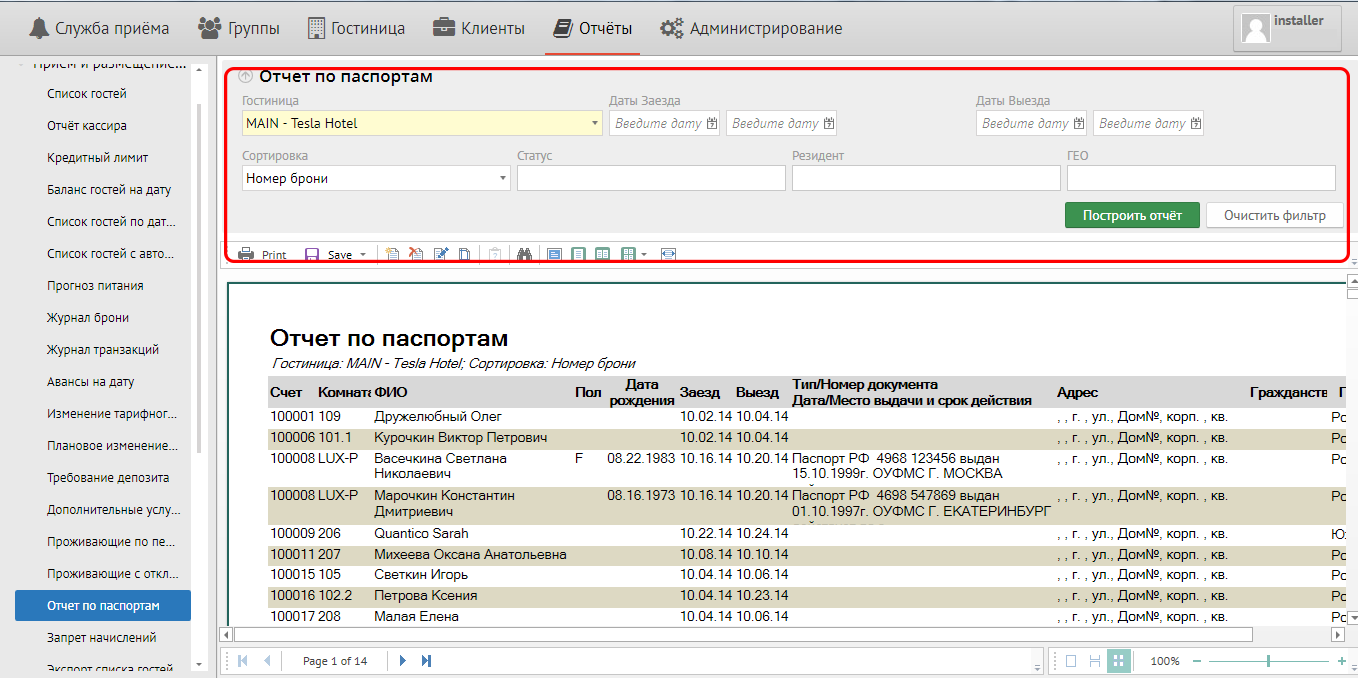
Task: Toggle multiple pages view mode
Action: click(x=1119, y=661)
